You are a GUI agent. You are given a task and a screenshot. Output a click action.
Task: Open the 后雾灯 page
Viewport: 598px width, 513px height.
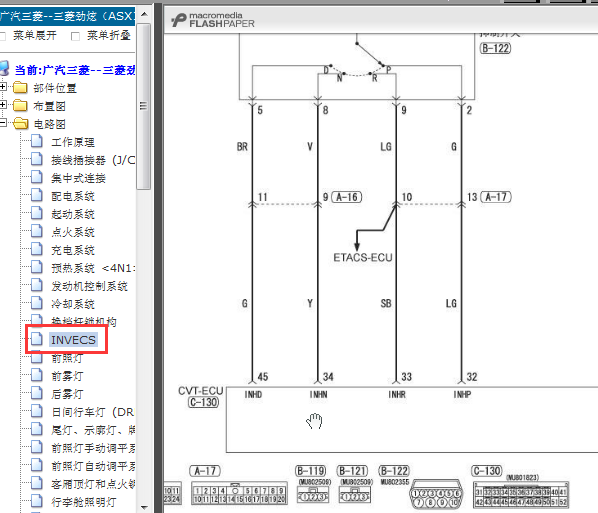coord(67,394)
